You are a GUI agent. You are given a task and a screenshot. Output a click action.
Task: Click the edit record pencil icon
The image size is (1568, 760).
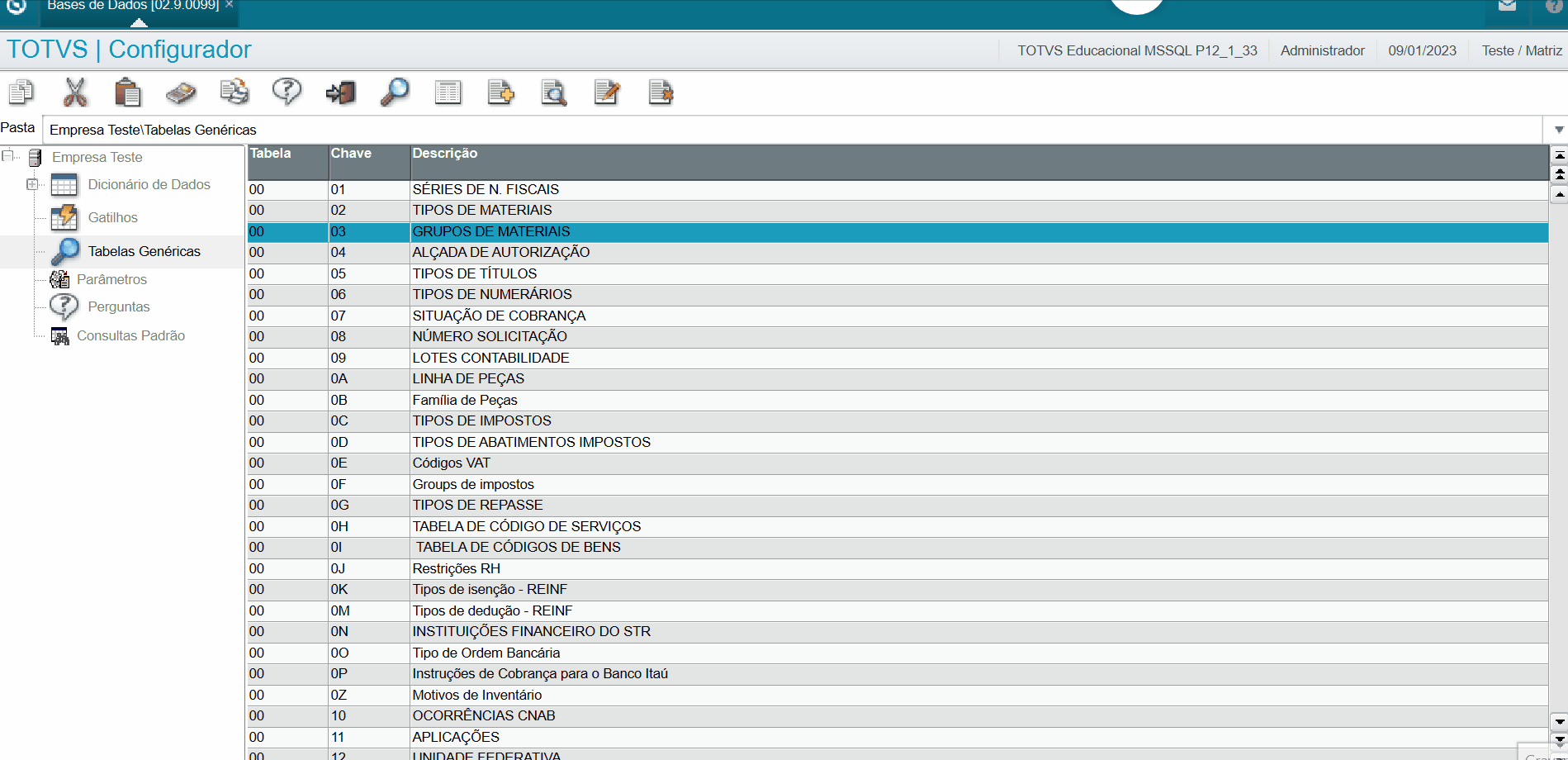click(607, 93)
